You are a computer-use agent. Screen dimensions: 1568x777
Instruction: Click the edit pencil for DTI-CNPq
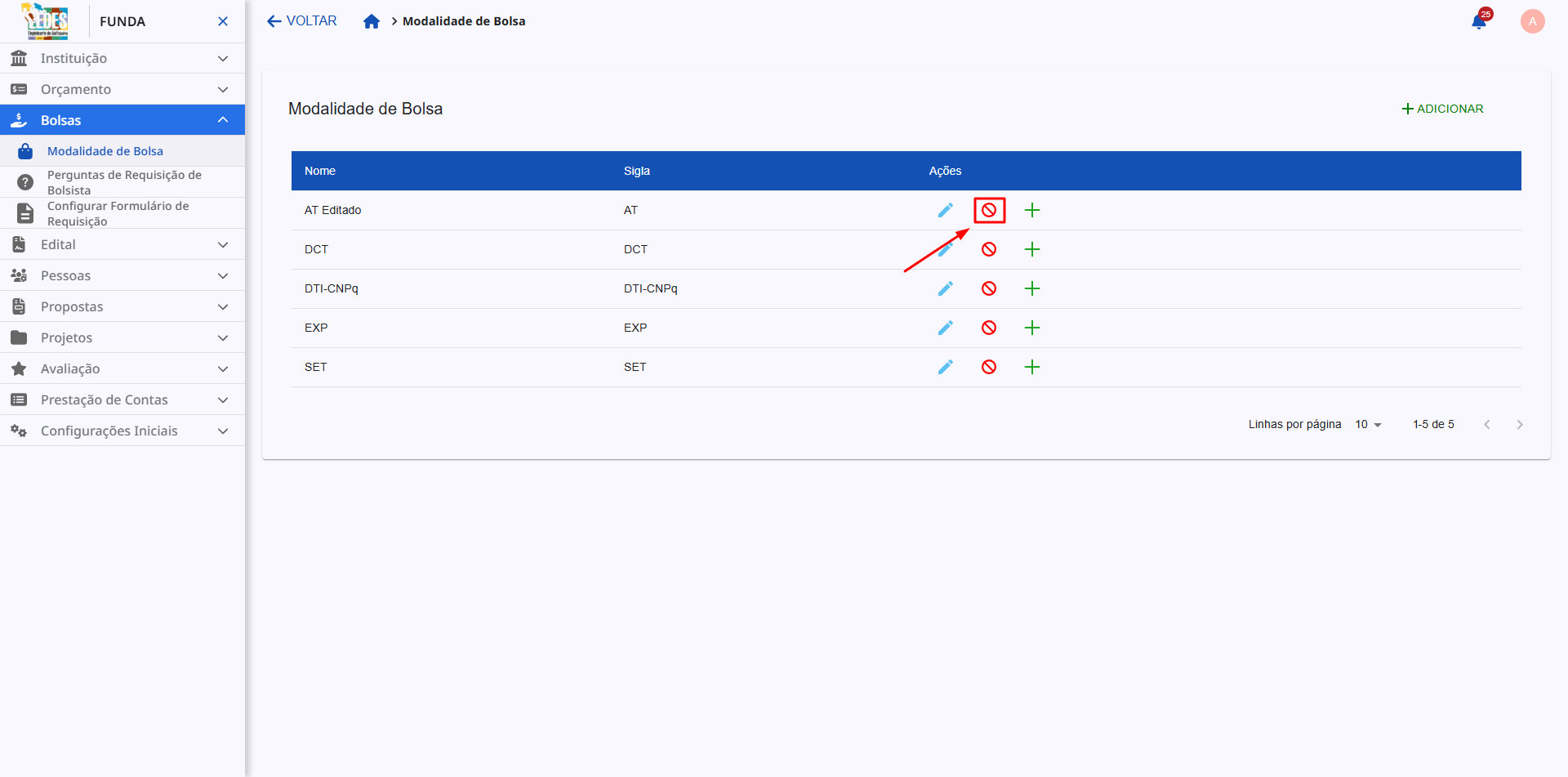pyautogui.click(x=945, y=288)
